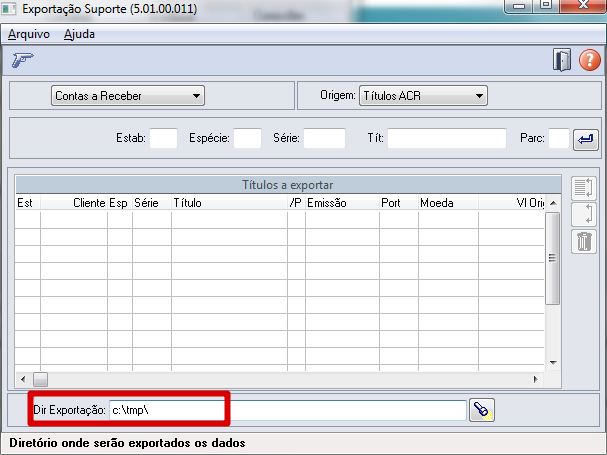Click the Moeda column header
This screenshot has width=607, height=455.
coord(448,203)
